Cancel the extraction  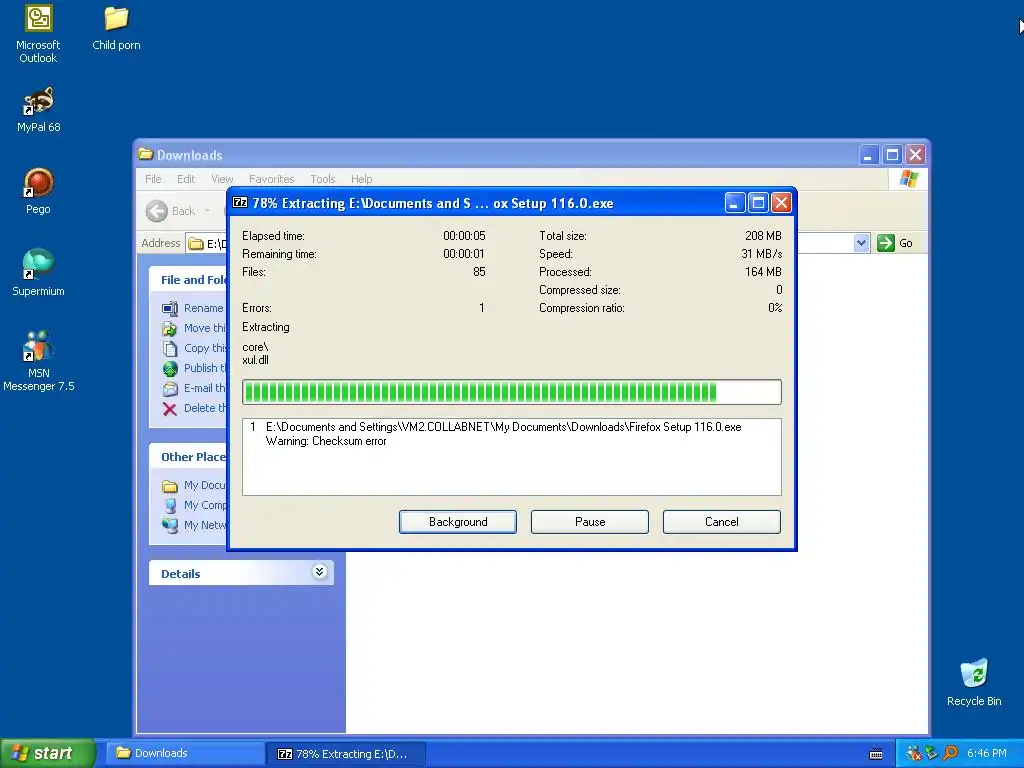click(722, 522)
